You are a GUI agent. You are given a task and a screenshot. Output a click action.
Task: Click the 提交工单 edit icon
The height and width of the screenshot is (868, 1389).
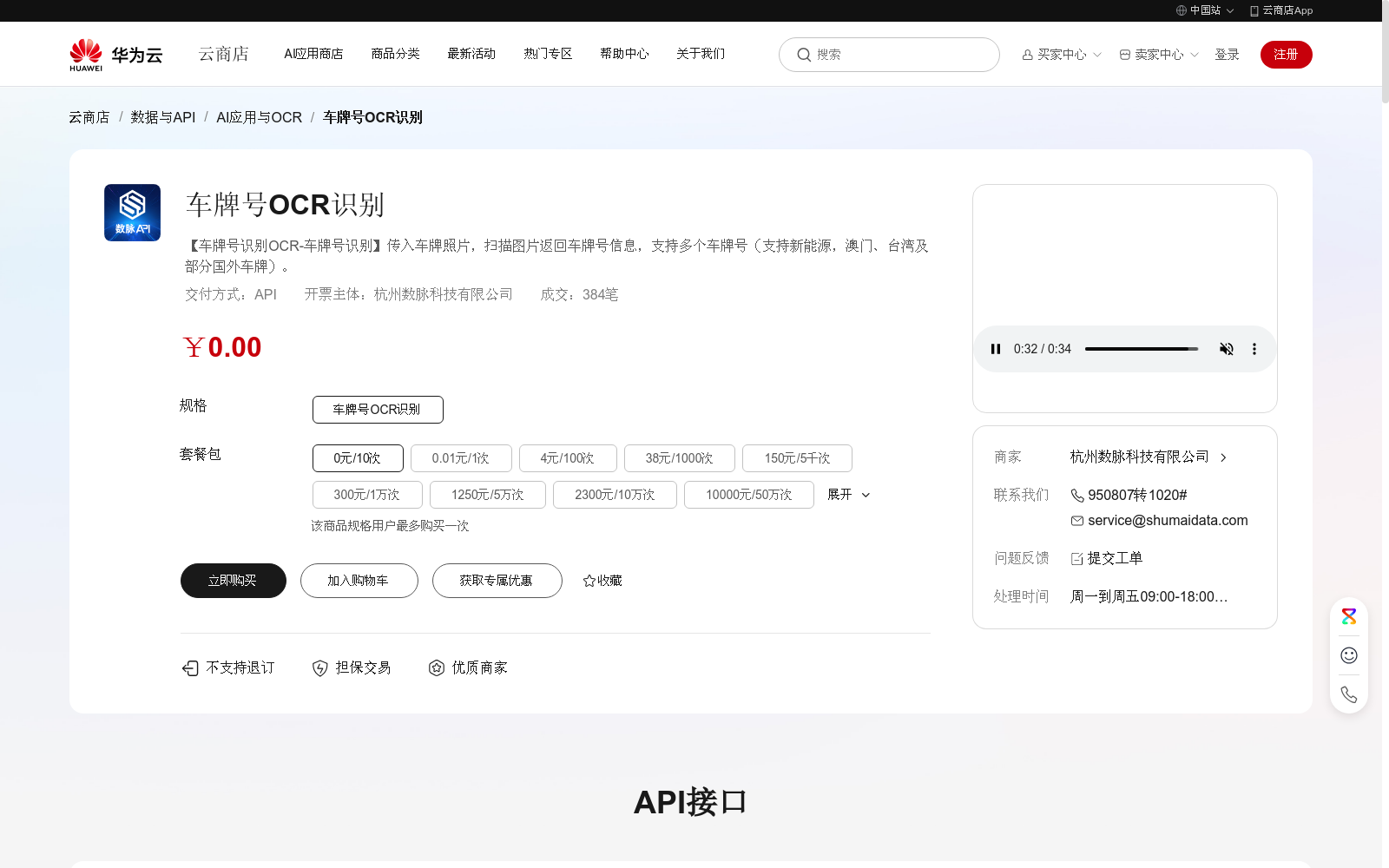coord(1077,559)
